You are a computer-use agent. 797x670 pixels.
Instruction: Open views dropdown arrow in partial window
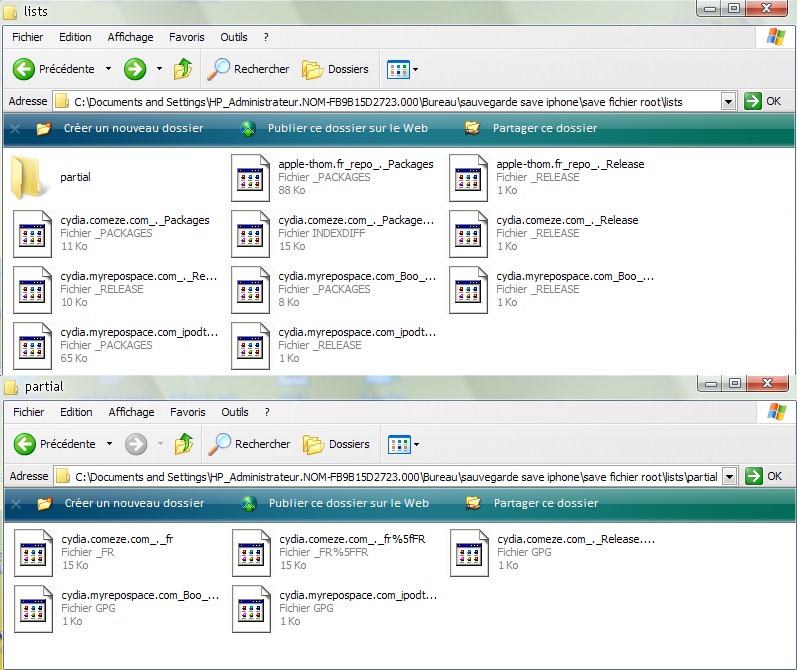pyautogui.click(x=416, y=445)
